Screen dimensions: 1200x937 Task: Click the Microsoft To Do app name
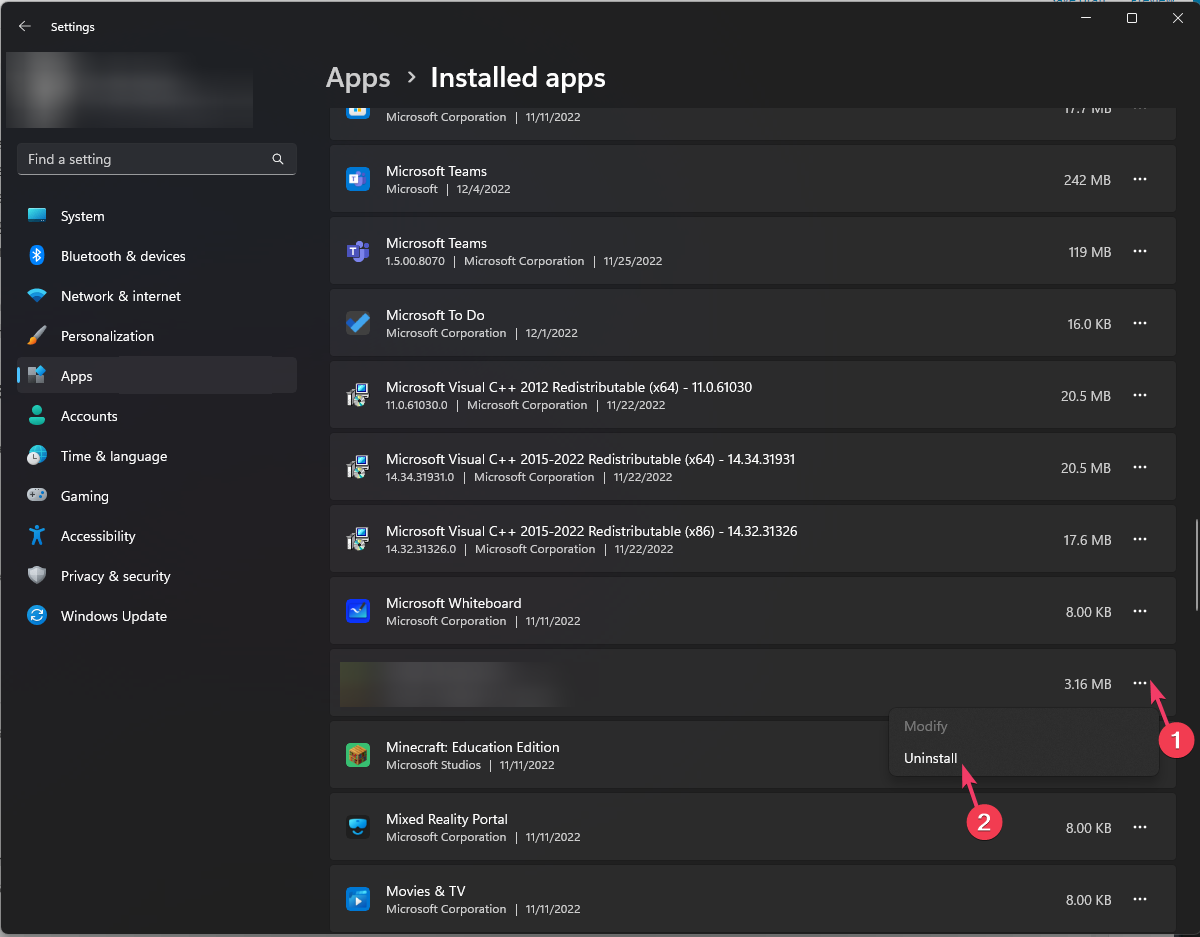(435, 315)
